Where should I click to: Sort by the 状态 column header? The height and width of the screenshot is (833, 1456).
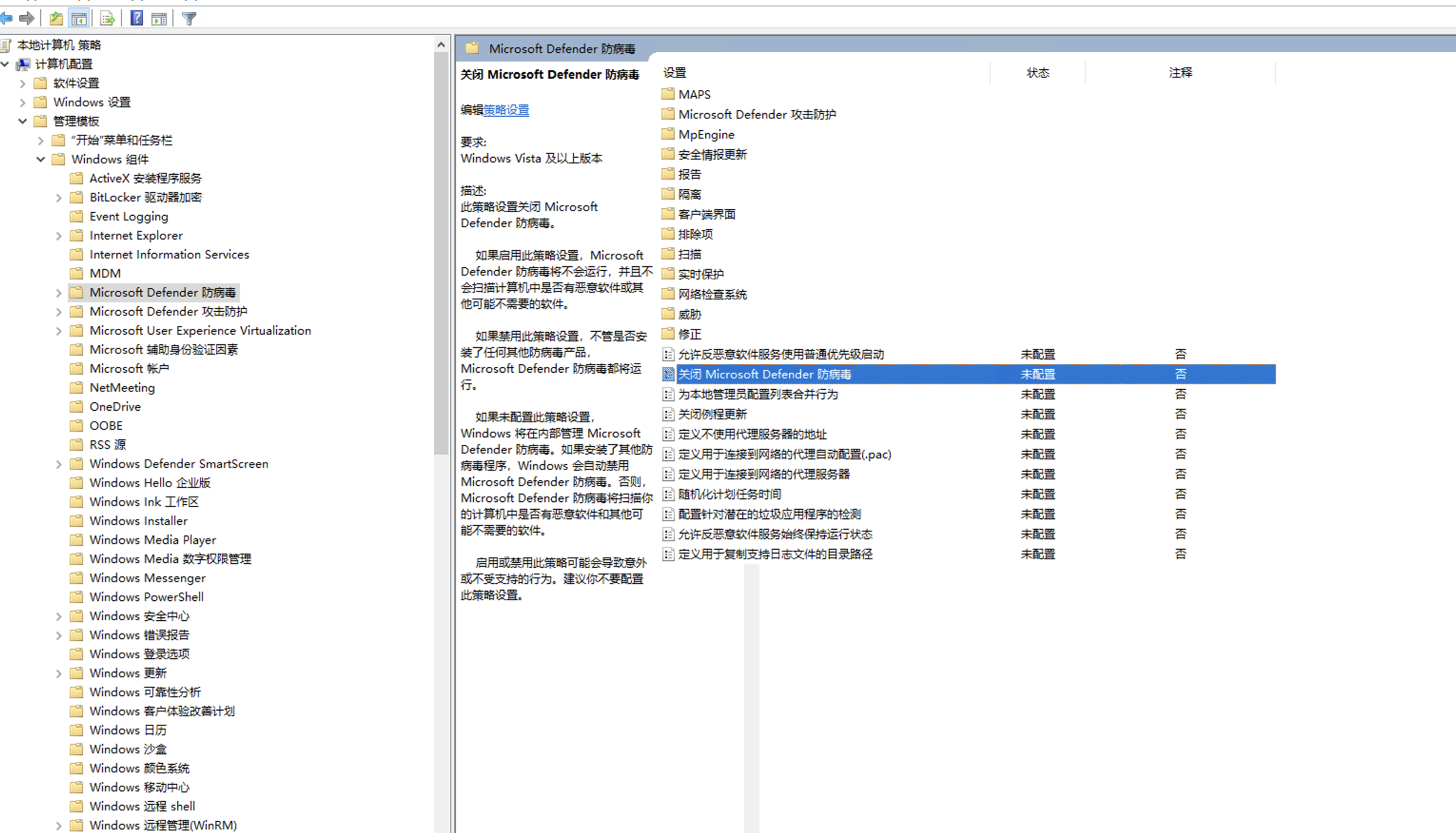point(1037,73)
